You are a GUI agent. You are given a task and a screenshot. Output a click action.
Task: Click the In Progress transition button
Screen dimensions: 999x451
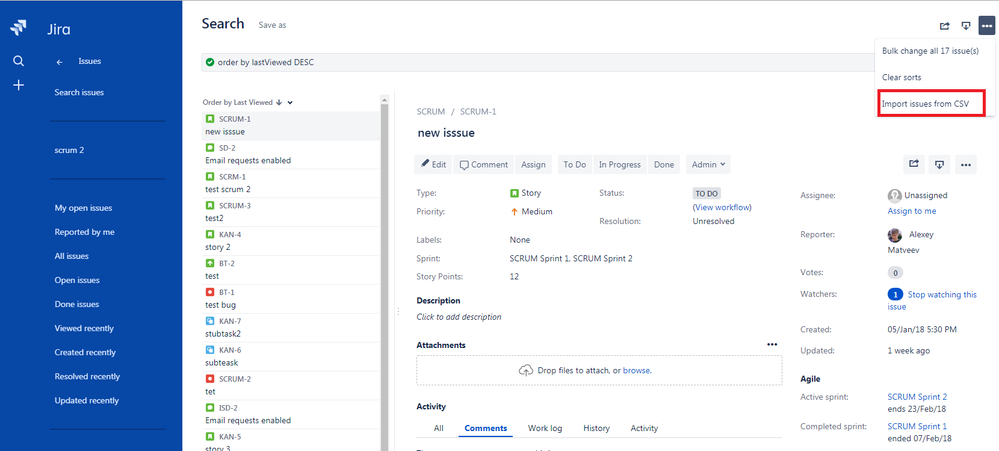point(620,164)
